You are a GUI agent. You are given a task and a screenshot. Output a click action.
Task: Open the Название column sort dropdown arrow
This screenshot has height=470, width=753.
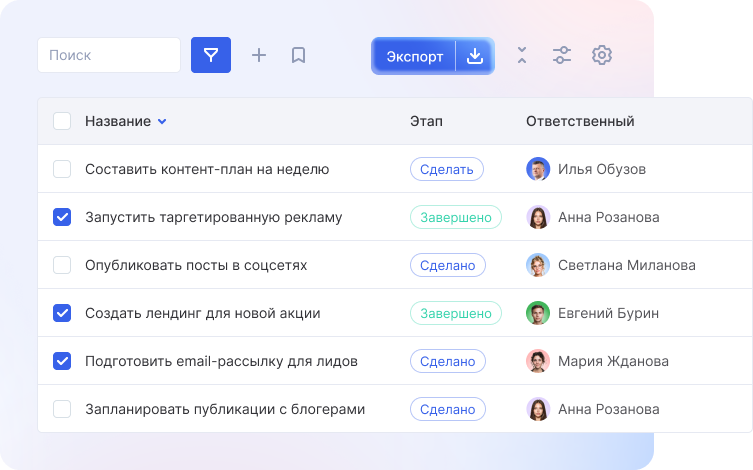(x=162, y=122)
